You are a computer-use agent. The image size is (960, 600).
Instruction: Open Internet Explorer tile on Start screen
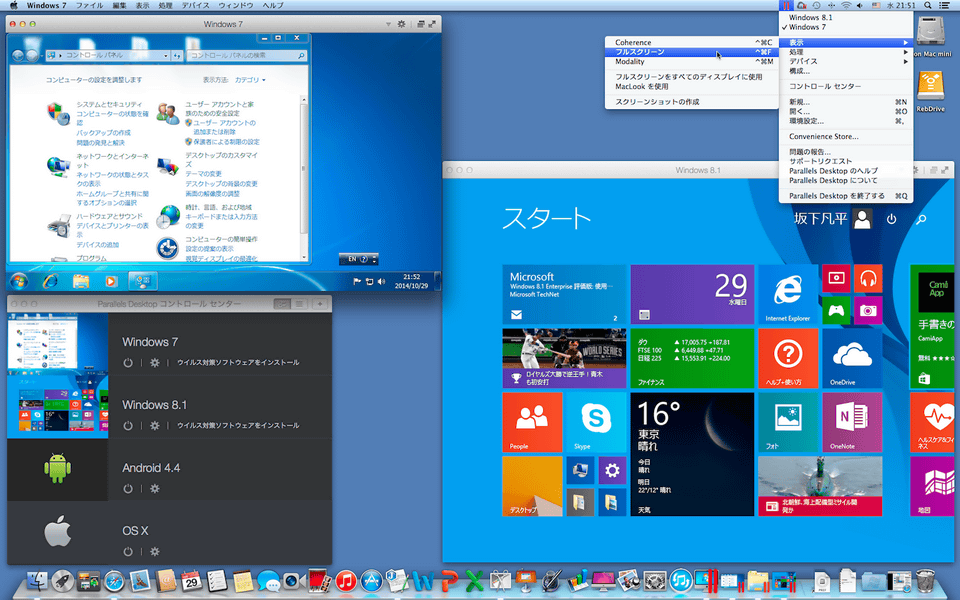tap(787, 294)
